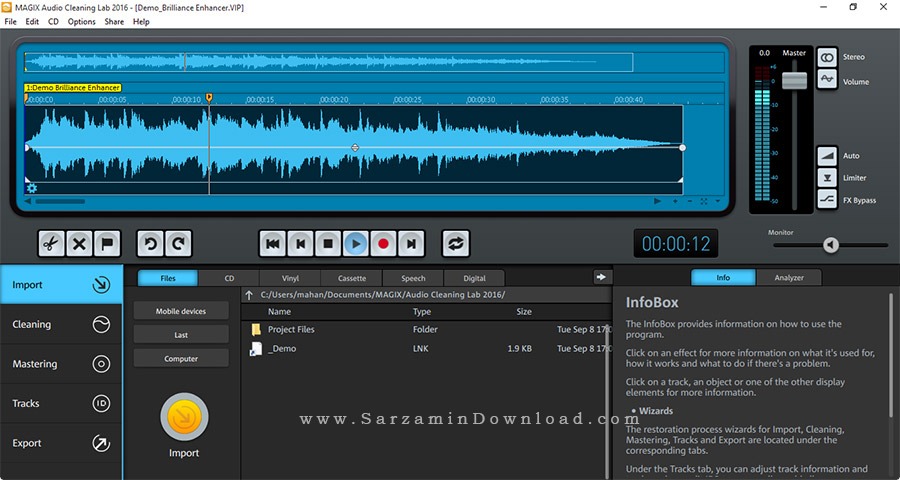Click the arrow button beside Digital tab
The image size is (900, 480).
tap(601, 277)
